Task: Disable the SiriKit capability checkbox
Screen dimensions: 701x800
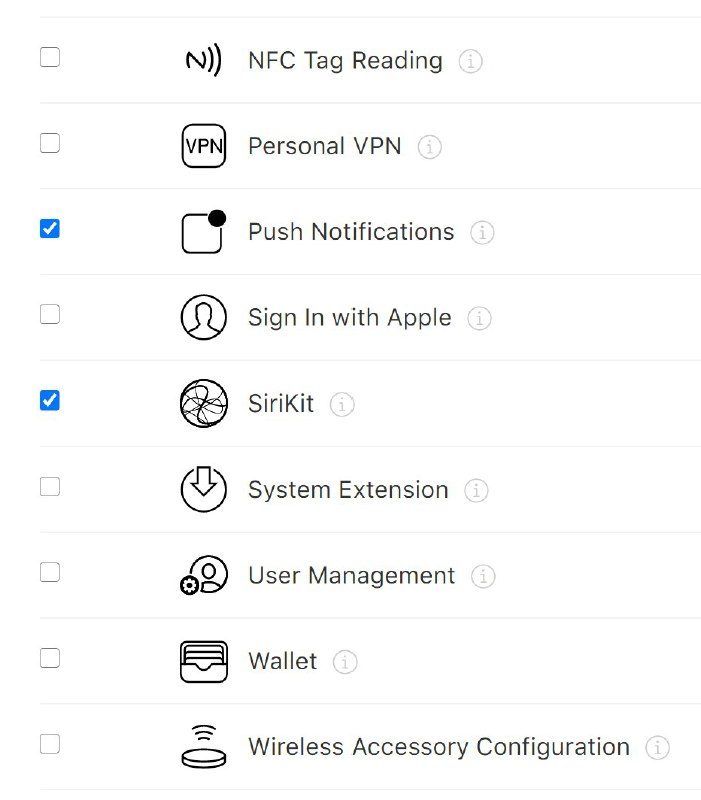Action: point(50,400)
